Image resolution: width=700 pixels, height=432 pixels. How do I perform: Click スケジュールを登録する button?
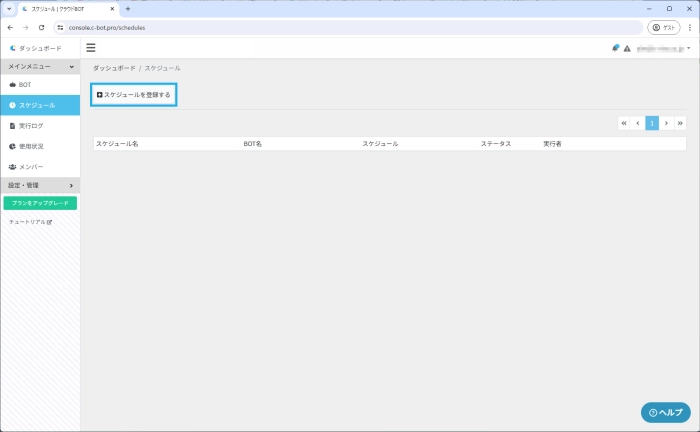pyautogui.click(x=134, y=94)
